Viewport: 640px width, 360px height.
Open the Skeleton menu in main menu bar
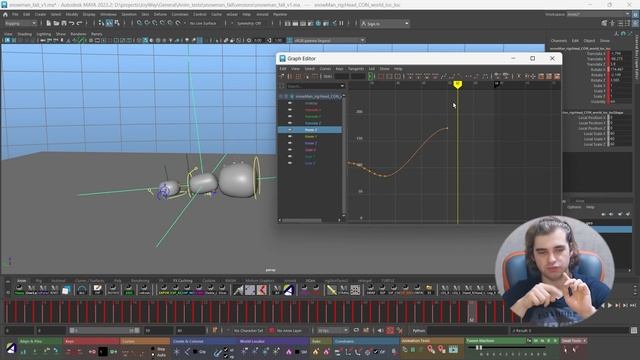tap(129, 14)
